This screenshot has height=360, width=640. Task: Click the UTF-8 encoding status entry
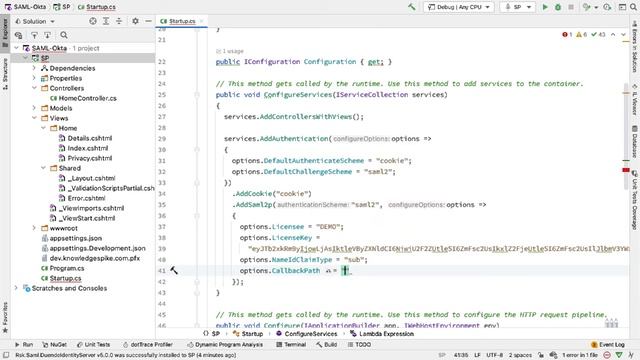pos(494,355)
